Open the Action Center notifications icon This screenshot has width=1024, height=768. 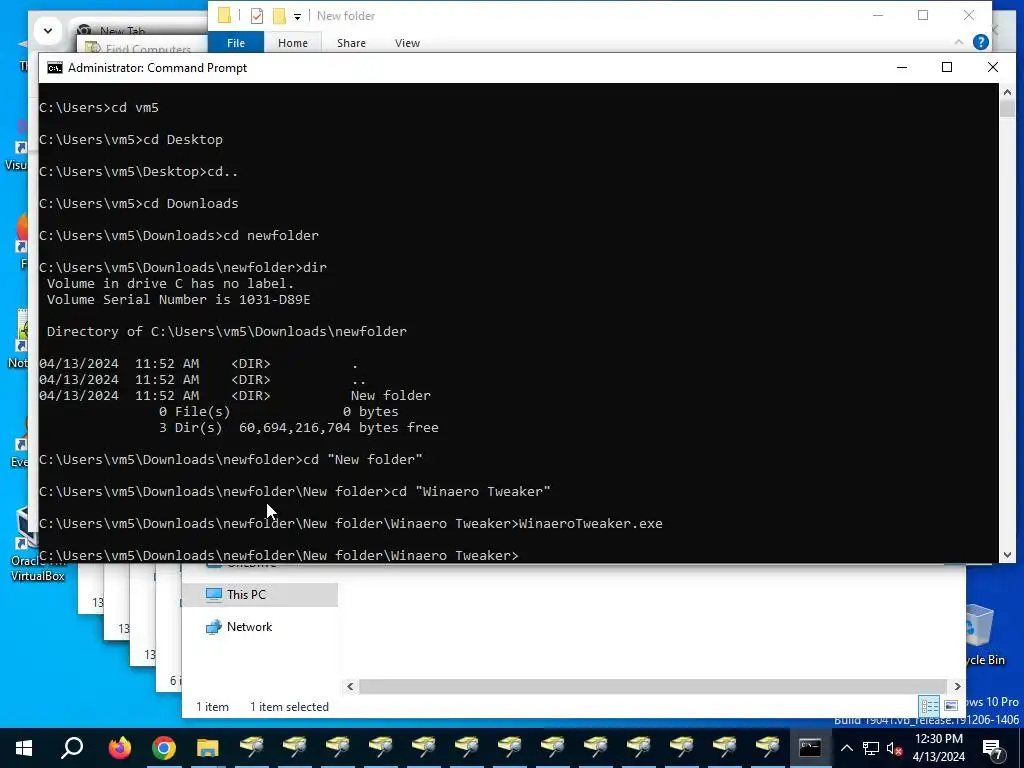point(993,748)
